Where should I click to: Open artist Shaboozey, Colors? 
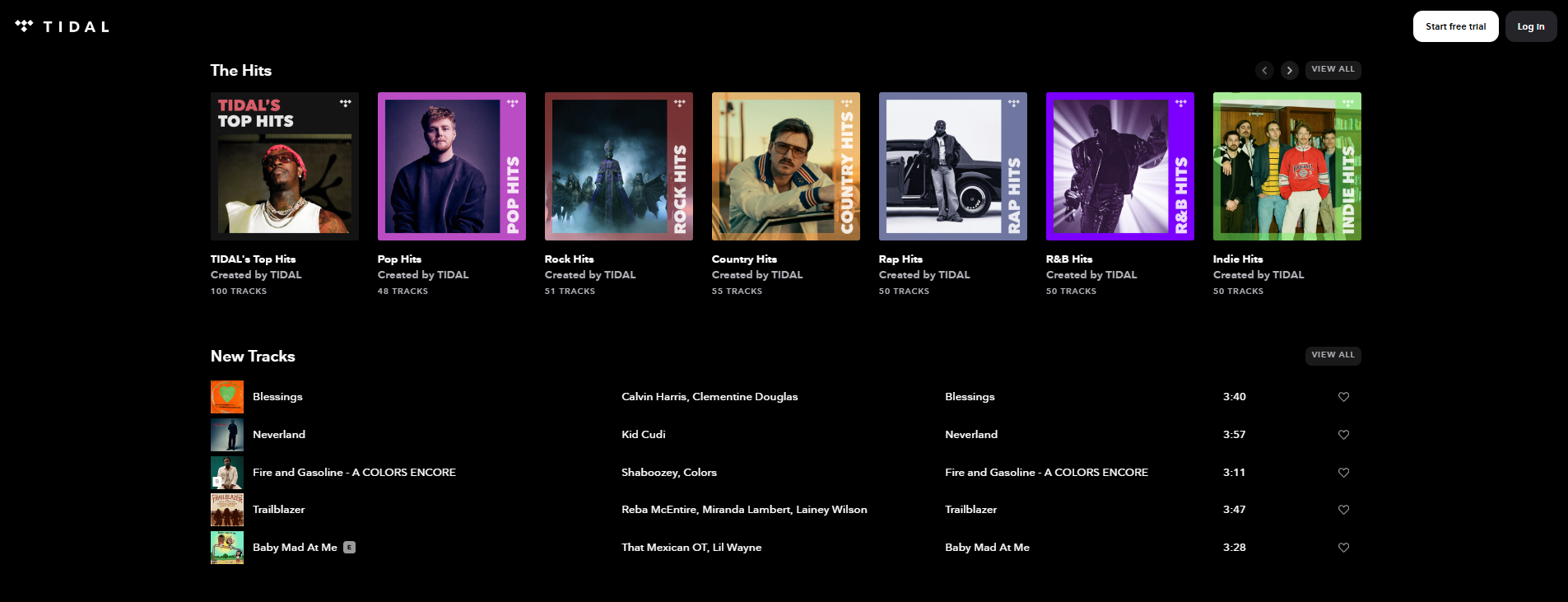[x=669, y=473]
